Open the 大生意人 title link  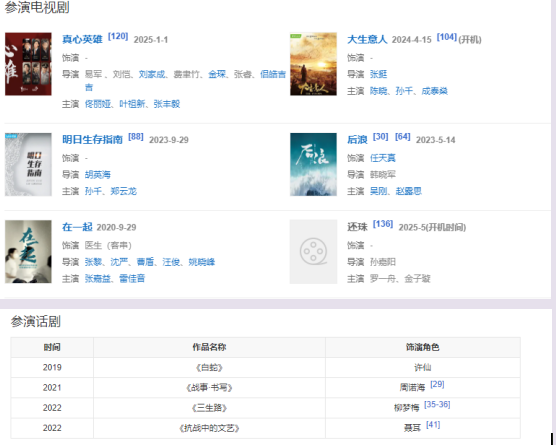point(367,39)
